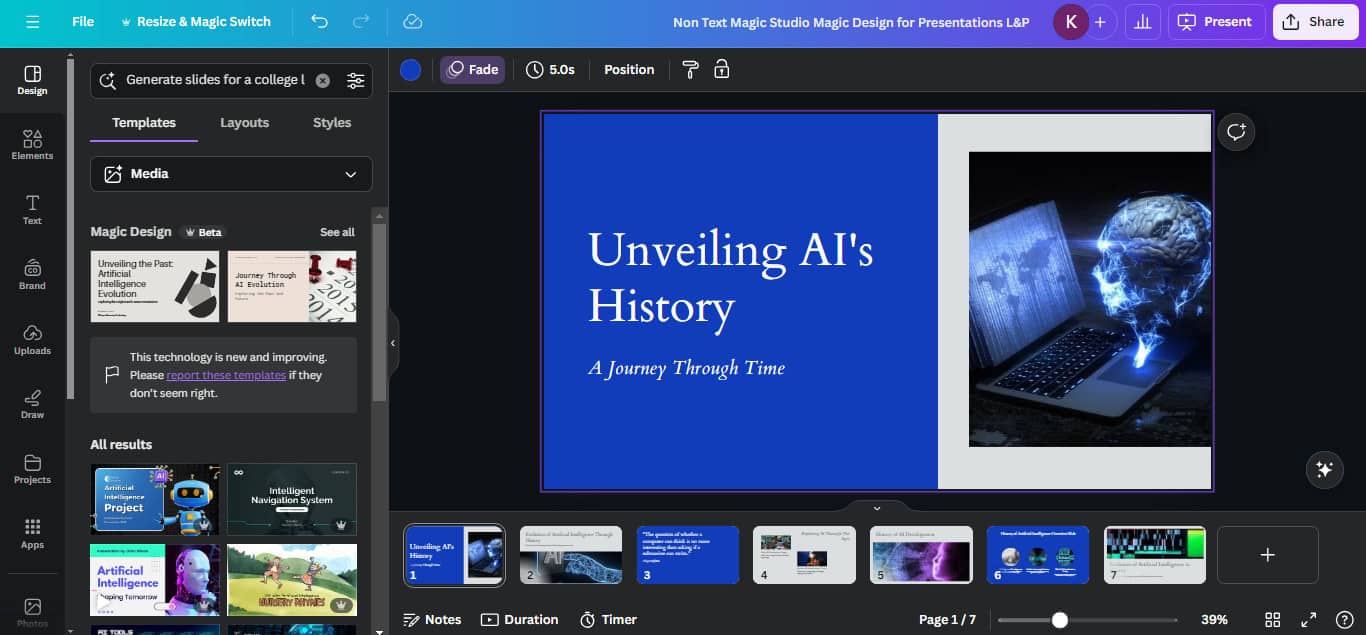Open the blue background color swatch
This screenshot has height=635, width=1366.
coord(410,69)
